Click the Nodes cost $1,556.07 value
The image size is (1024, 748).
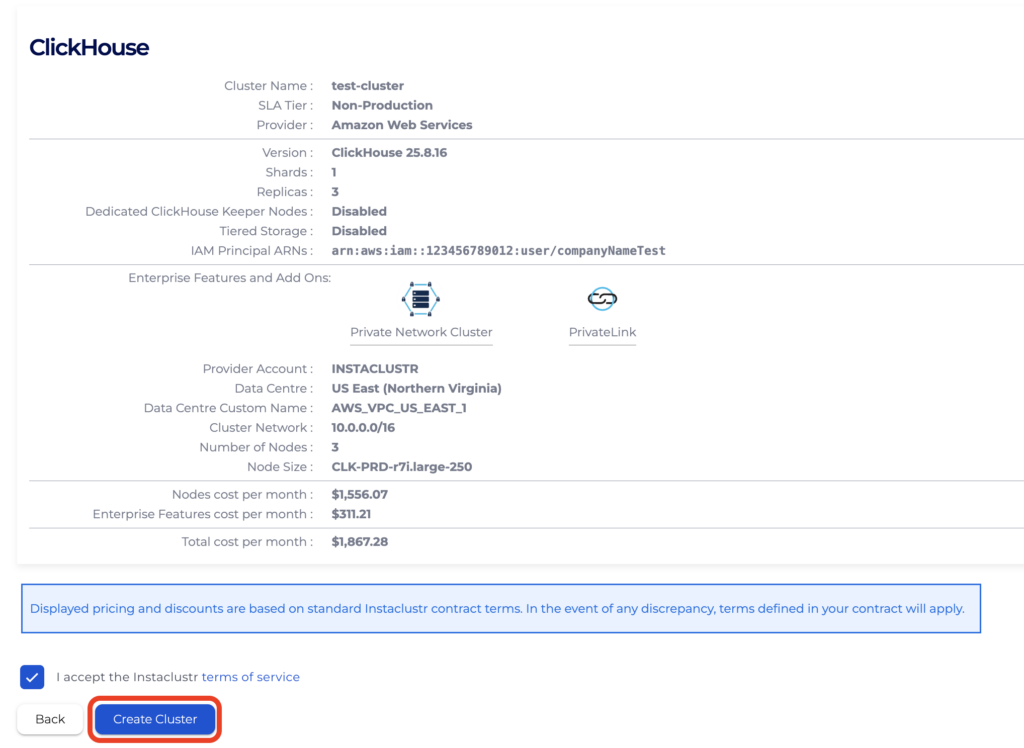[359, 495]
